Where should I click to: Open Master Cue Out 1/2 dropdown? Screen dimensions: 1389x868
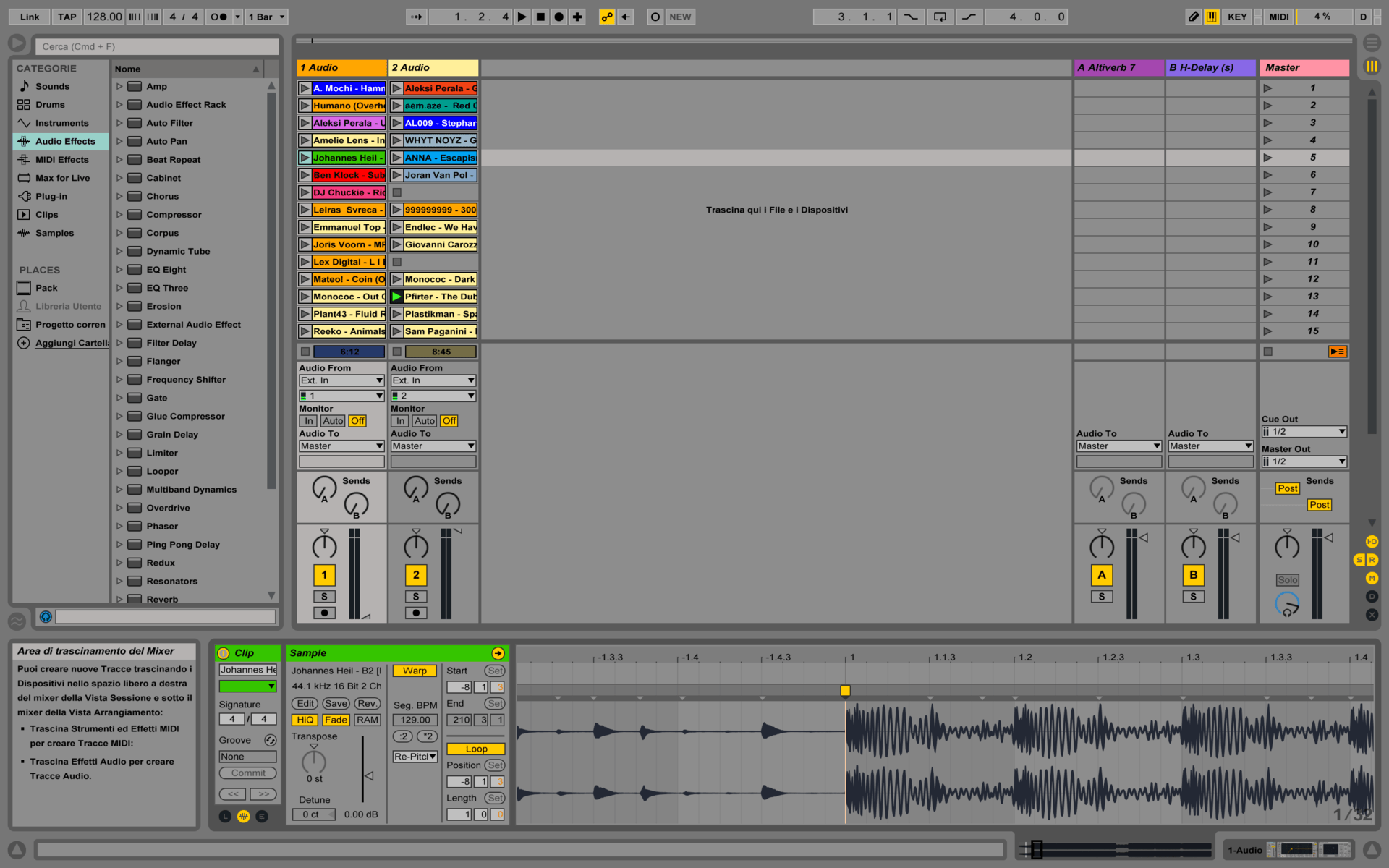coord(1304,432)
